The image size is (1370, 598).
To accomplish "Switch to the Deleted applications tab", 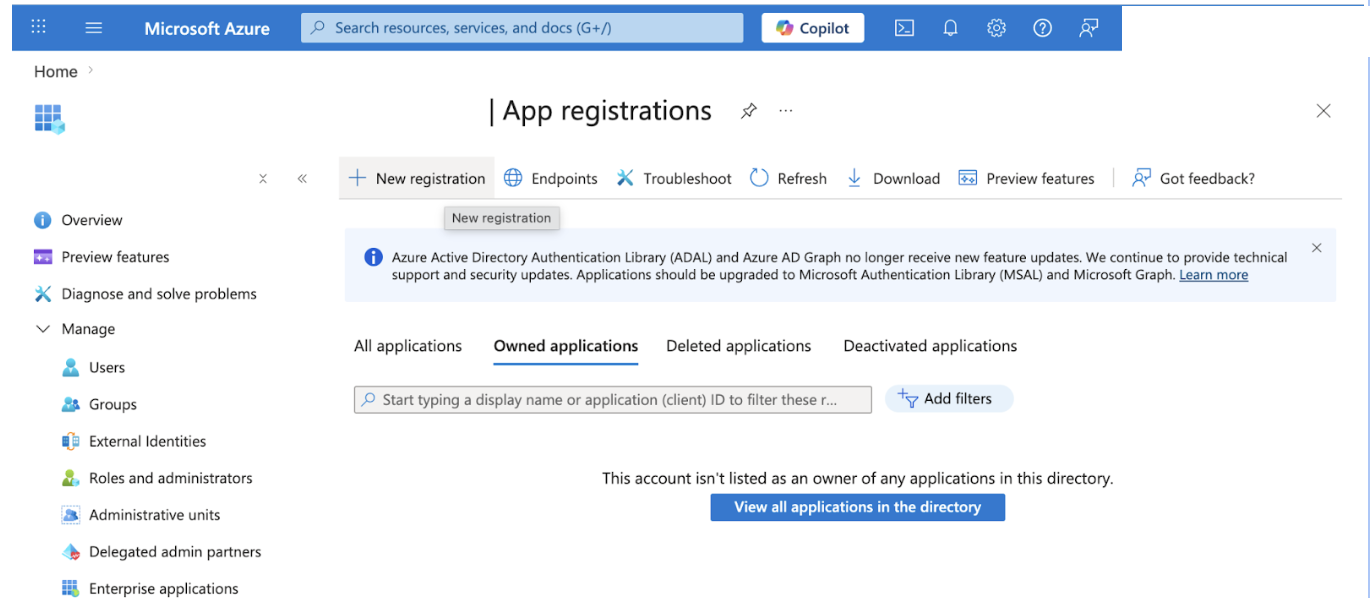I will (x=739, y=346).
